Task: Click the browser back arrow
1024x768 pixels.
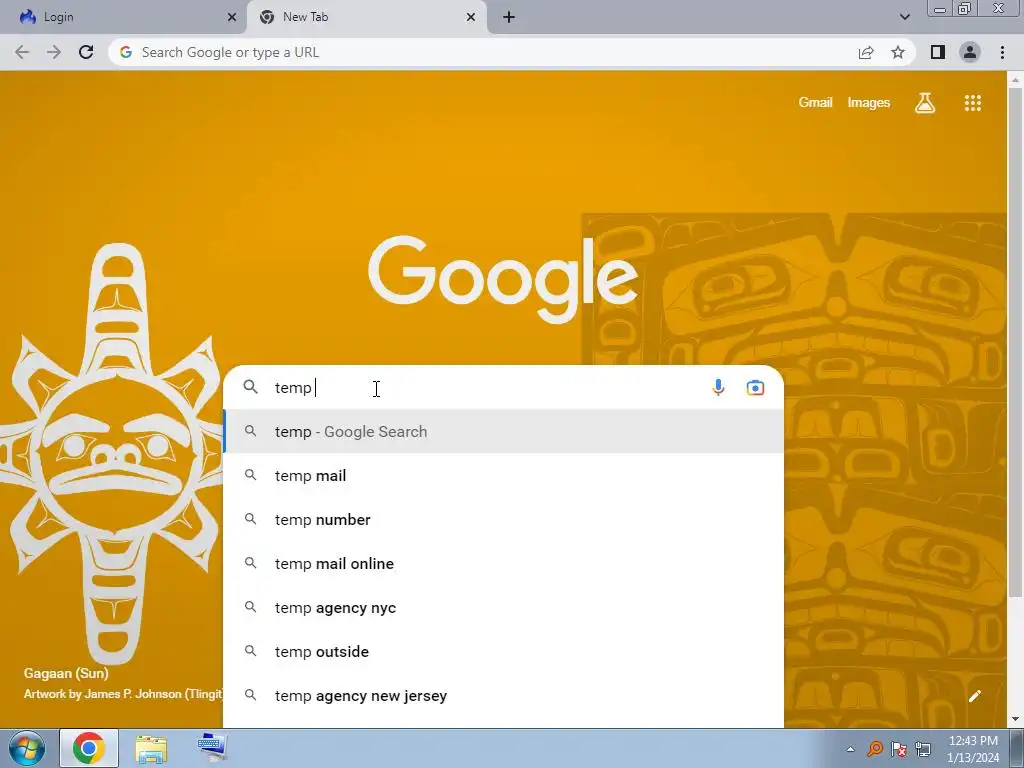Action: tap(22, 52)
